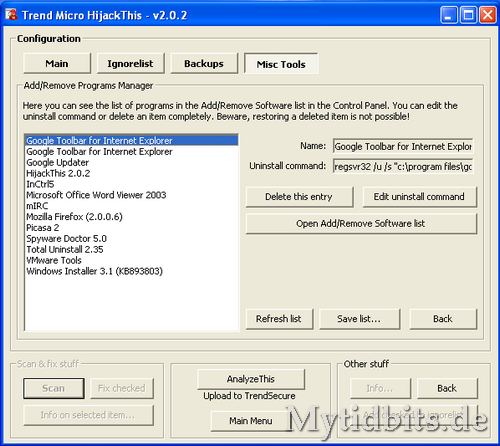Maximize the HijackThis window

(x=468, y=15)
